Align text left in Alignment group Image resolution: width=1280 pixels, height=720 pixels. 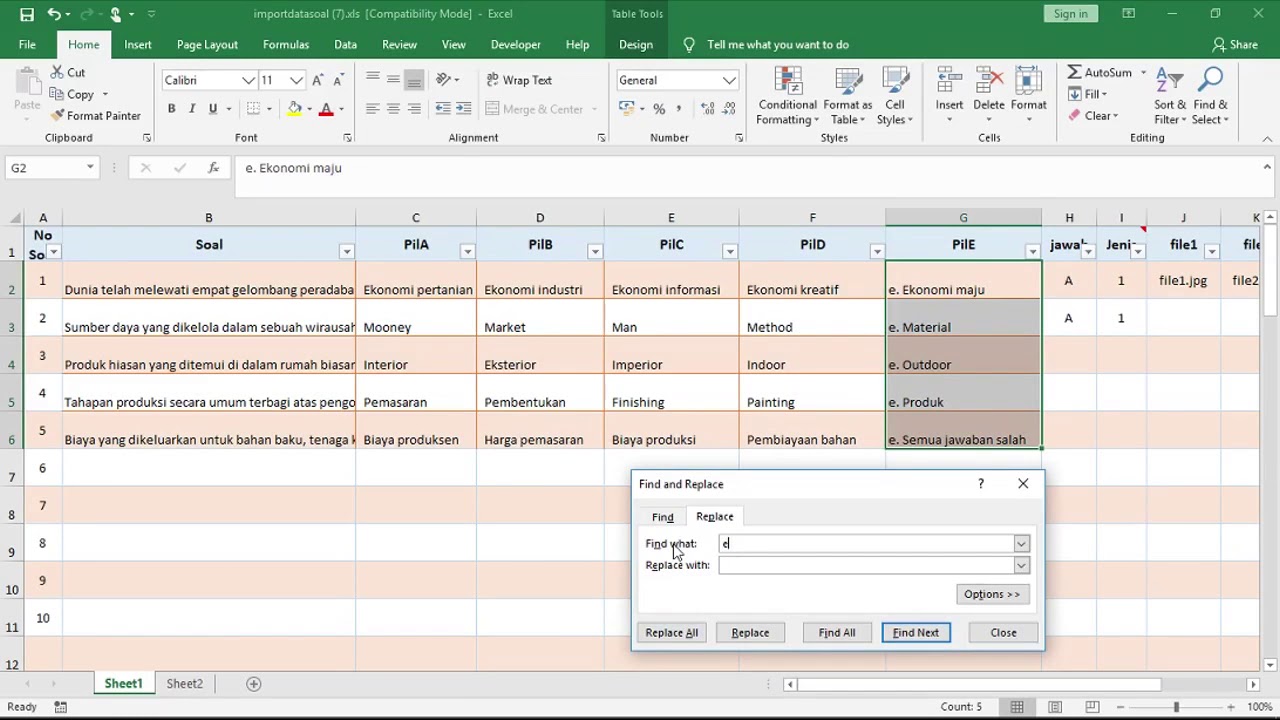(x=372, y=108)
